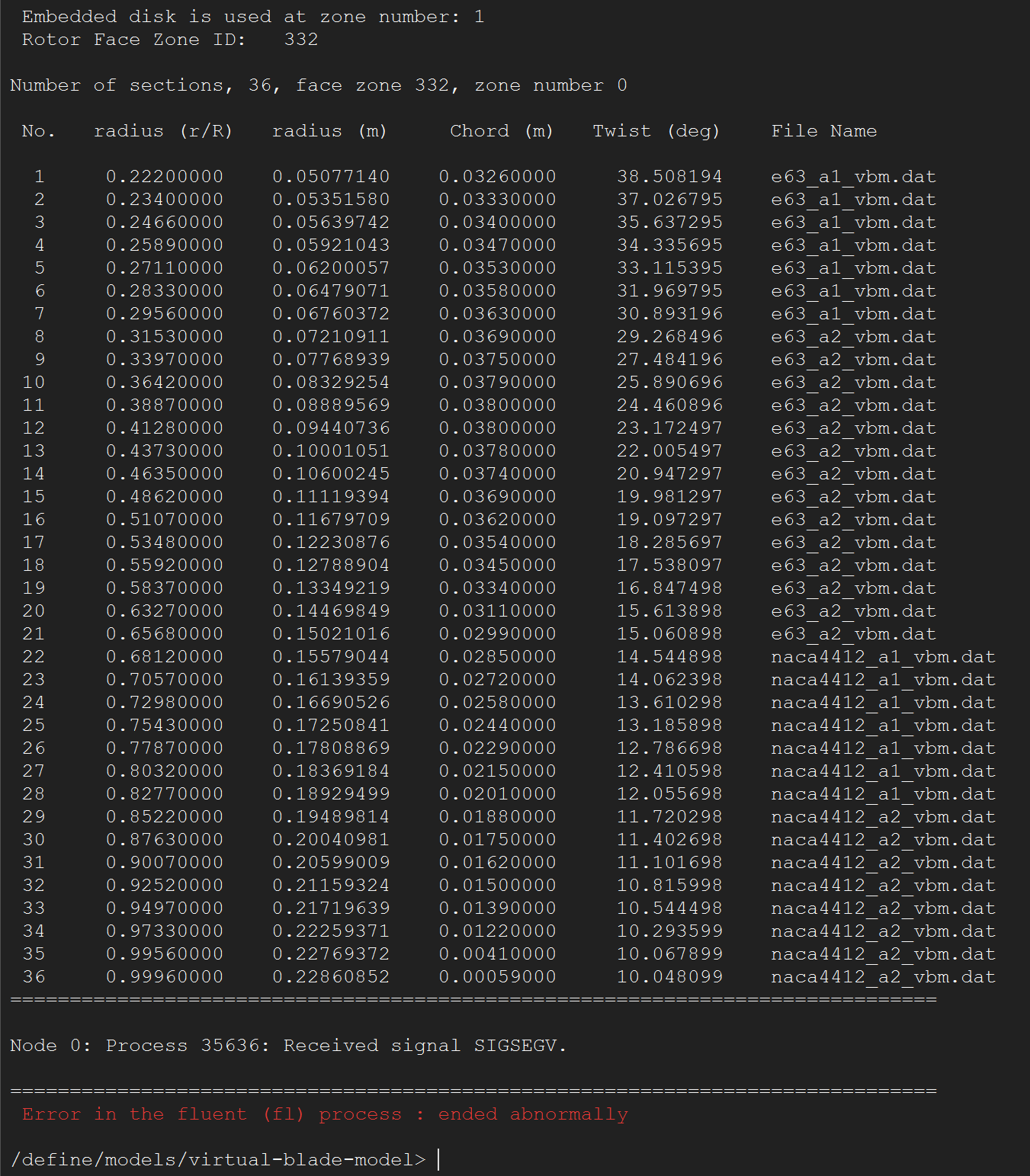Screen dimensions: 1030x1176
Task: Click the 'File Name' column header
Action: tap(824, 131)
